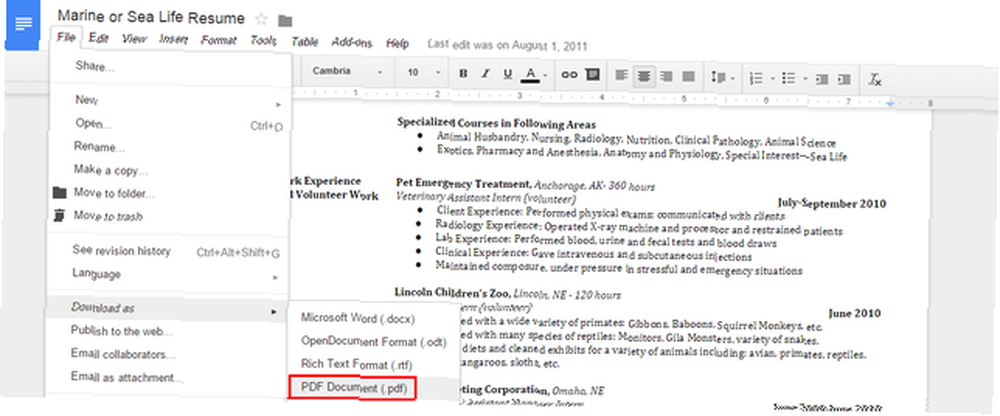The height and width of the screenshot is (416, 1000).
Task: Click the 'Last edit was on August 1, 2011' link
Action: 507,45
